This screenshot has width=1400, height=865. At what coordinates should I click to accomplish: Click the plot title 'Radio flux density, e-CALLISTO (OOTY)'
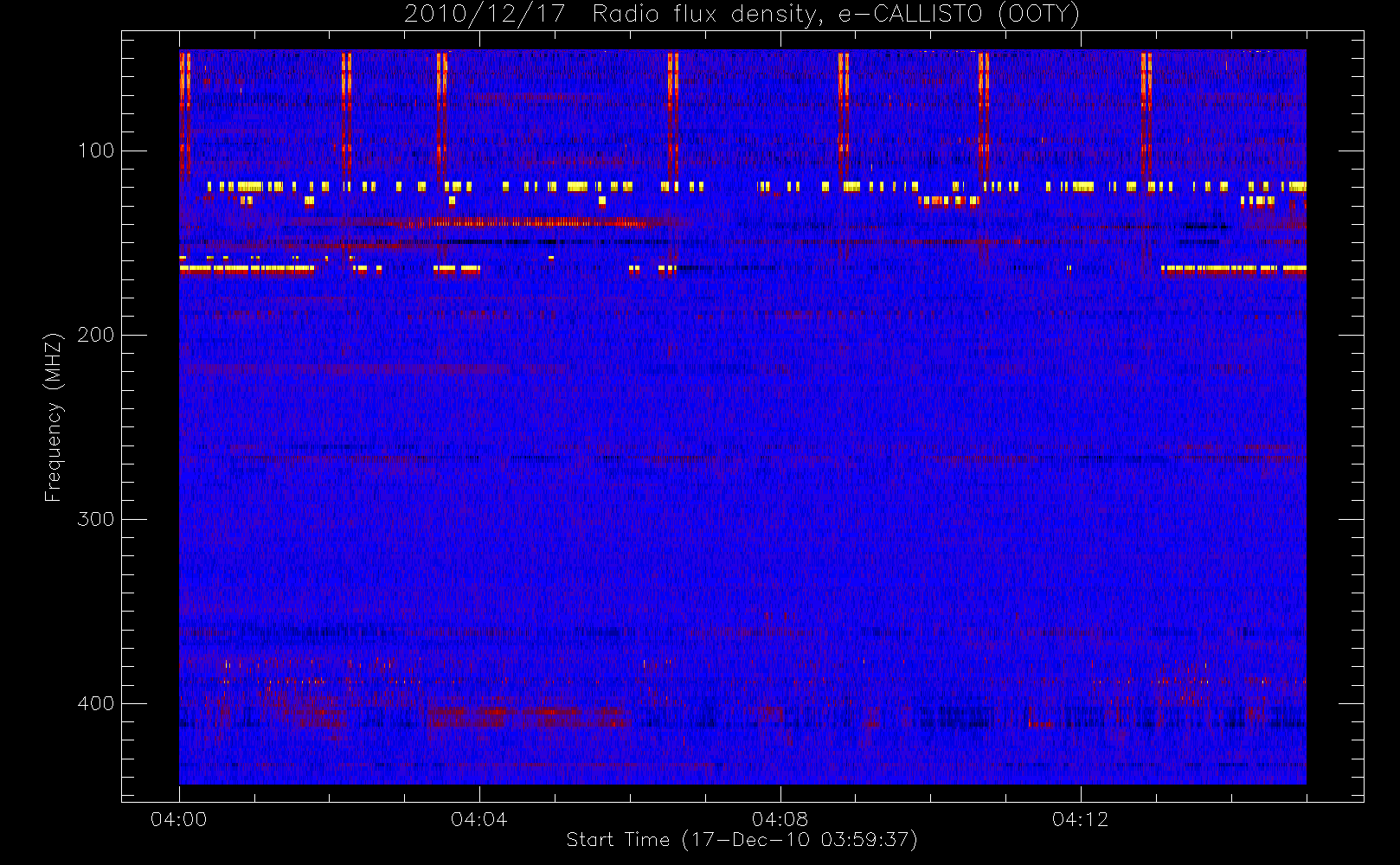coord(836,15)
